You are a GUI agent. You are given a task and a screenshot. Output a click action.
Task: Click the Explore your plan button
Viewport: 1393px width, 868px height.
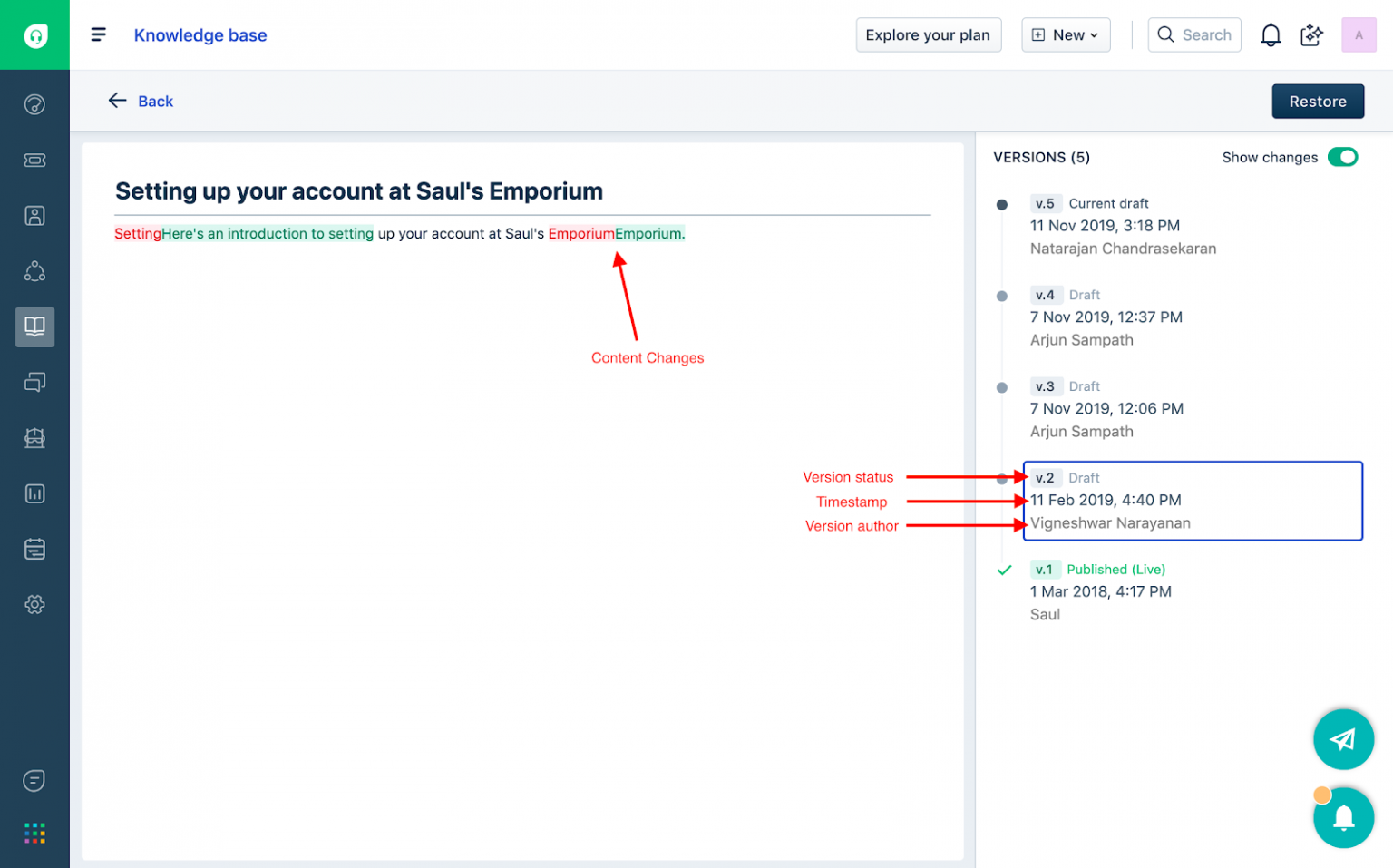(928, 34)
